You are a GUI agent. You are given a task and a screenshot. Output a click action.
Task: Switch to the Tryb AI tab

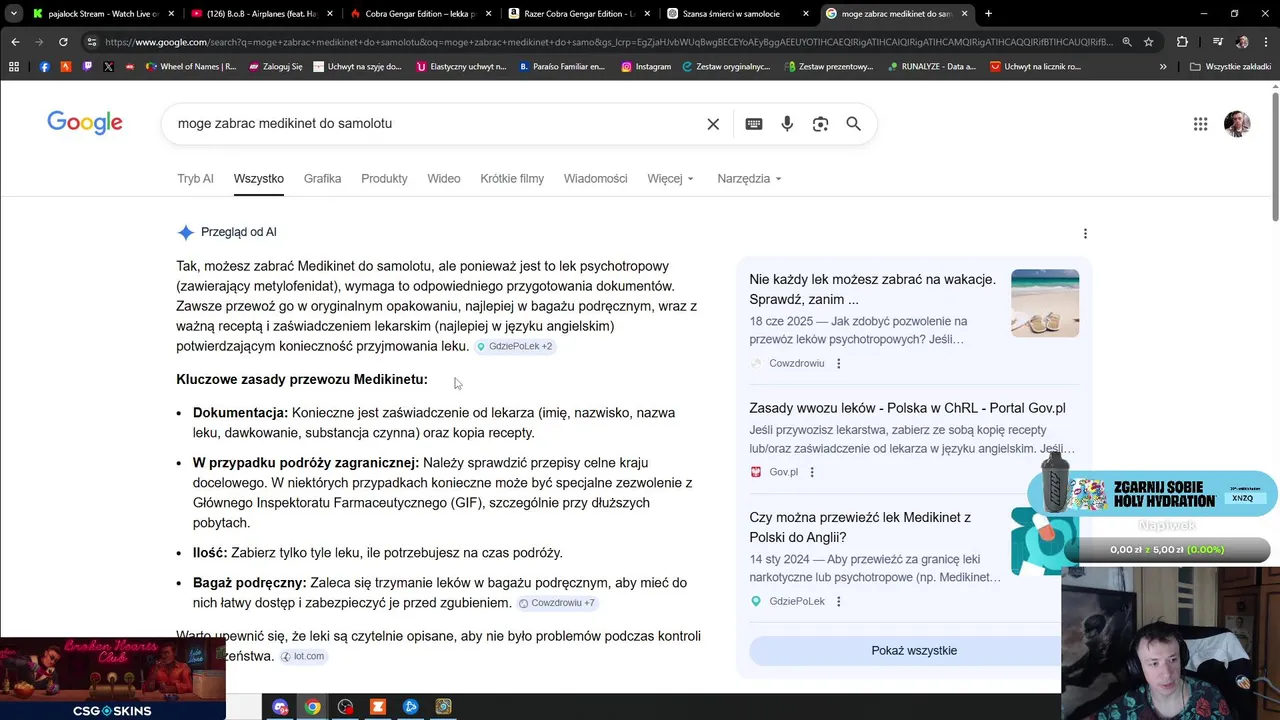click(x=195, y=179)
